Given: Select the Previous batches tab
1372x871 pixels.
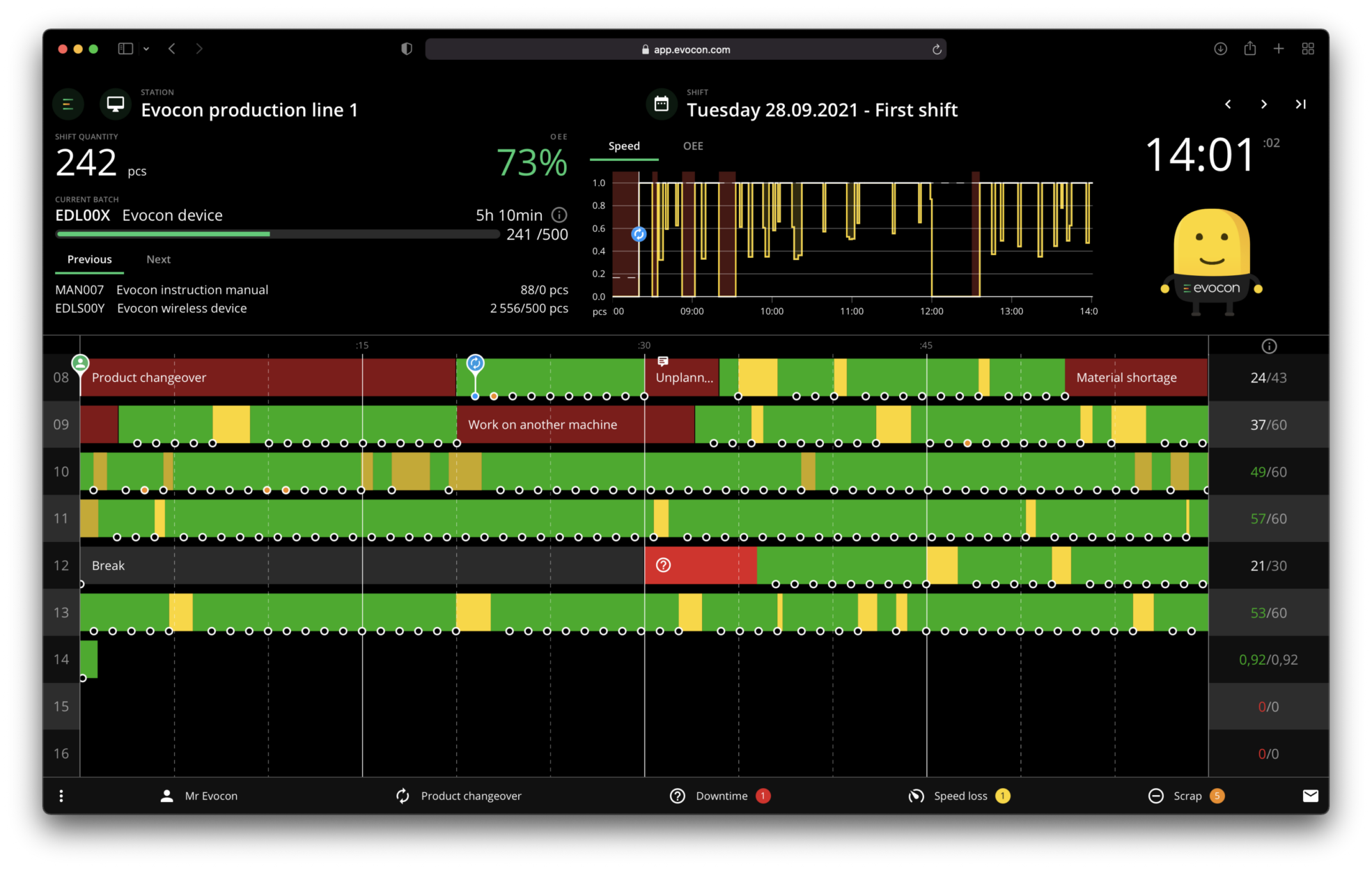Looking at the screenshot, I should 89,259.
